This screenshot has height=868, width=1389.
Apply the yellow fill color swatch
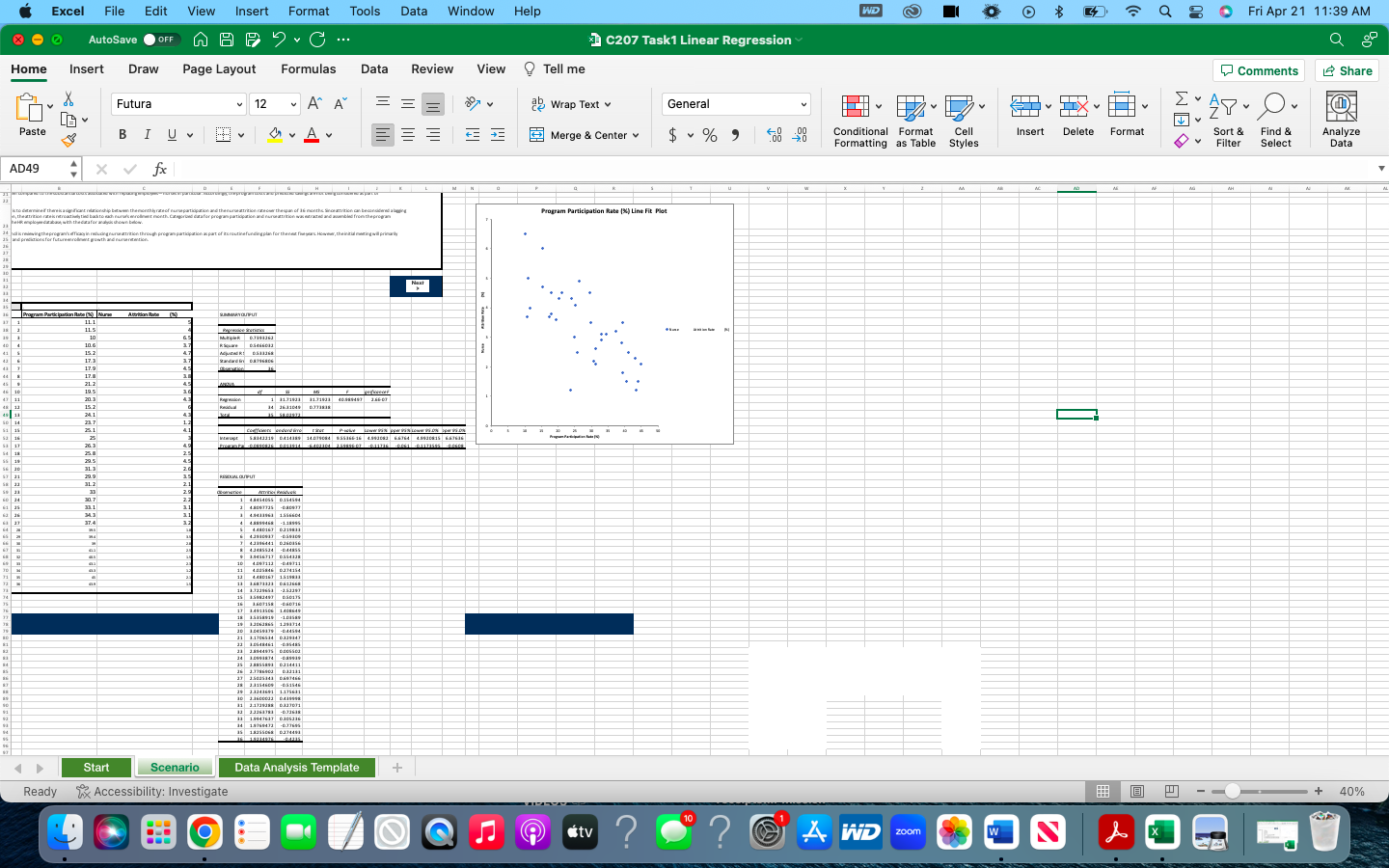276,135
